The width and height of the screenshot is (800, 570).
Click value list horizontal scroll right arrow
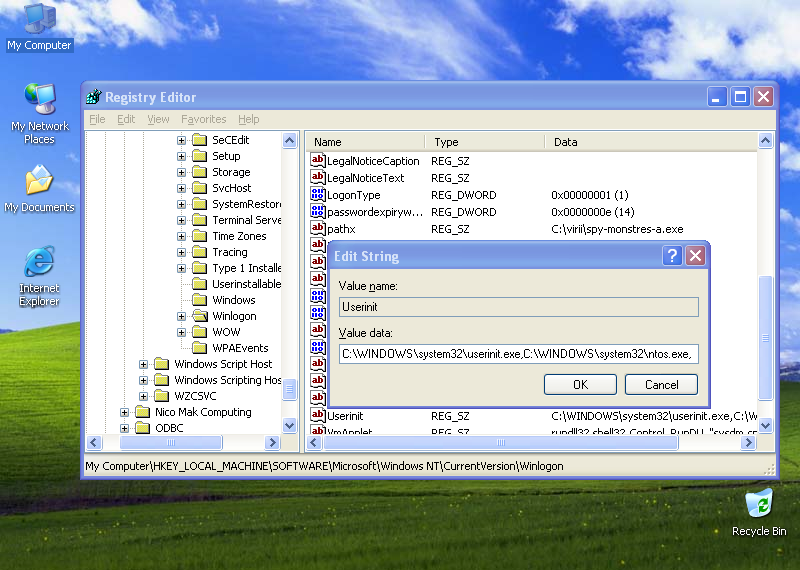point(748,442)
